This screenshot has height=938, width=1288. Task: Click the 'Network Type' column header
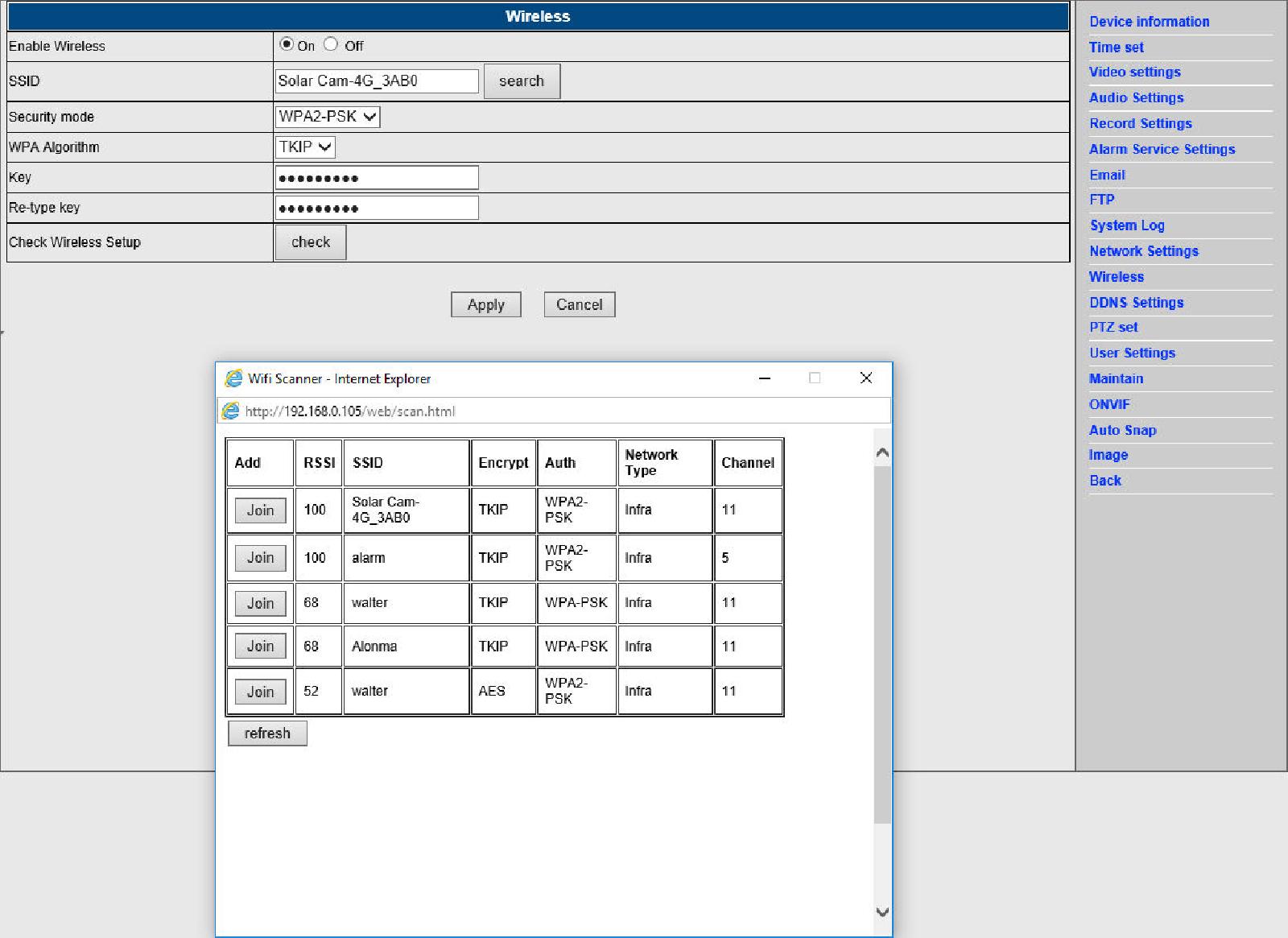(665, 462)
